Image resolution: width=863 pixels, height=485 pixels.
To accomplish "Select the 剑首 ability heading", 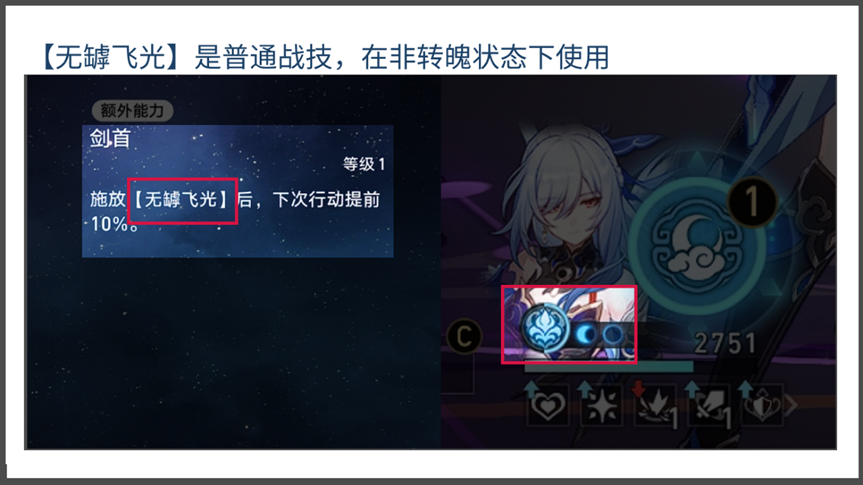I will (110, 138).
